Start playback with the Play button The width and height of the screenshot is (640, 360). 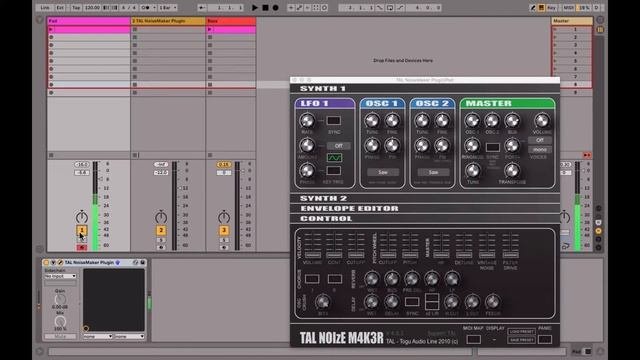click(255, 7)
